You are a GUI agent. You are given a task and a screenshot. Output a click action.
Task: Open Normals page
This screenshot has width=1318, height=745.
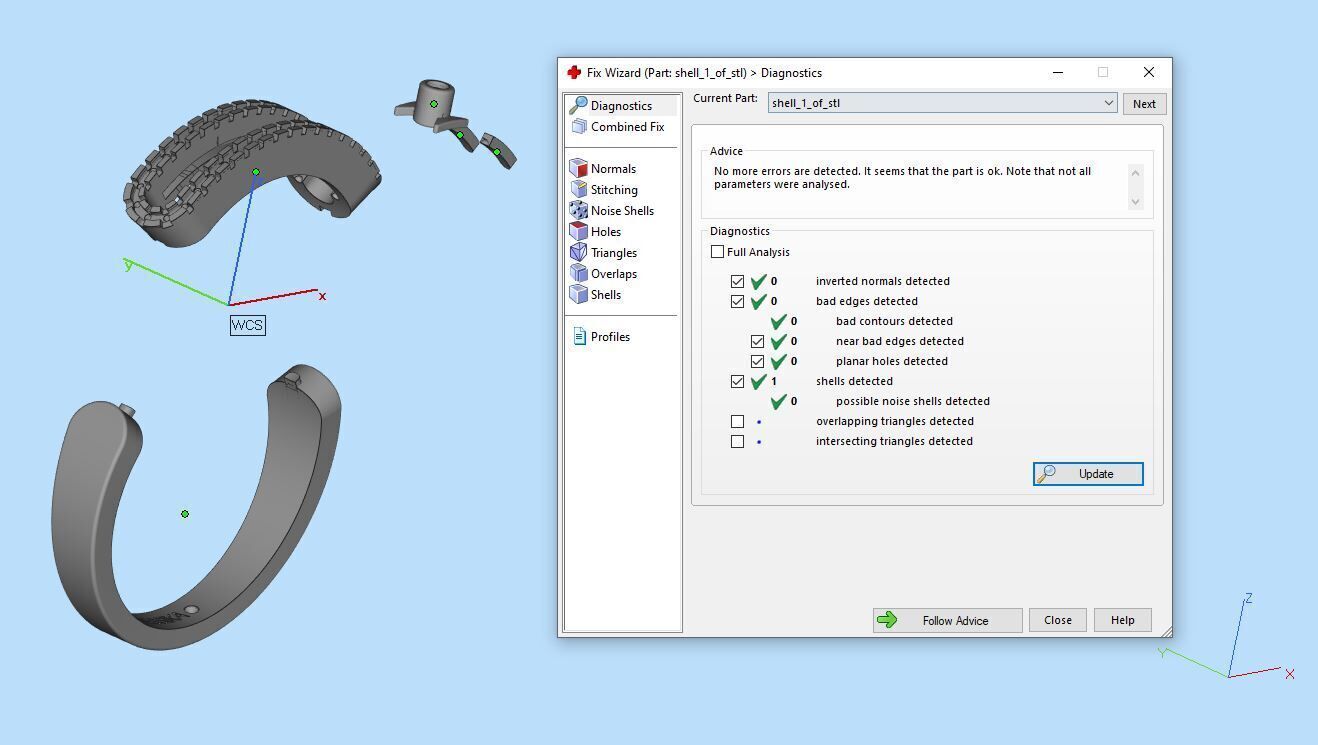613,168
